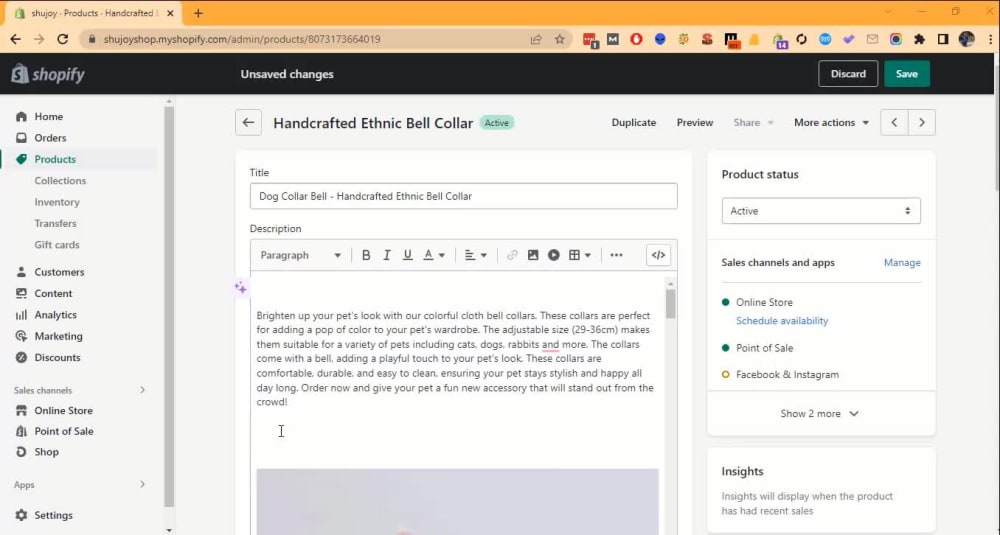Screen dimensions: 1000x535
Task: Click the Save button
Action: click(906, 74)
